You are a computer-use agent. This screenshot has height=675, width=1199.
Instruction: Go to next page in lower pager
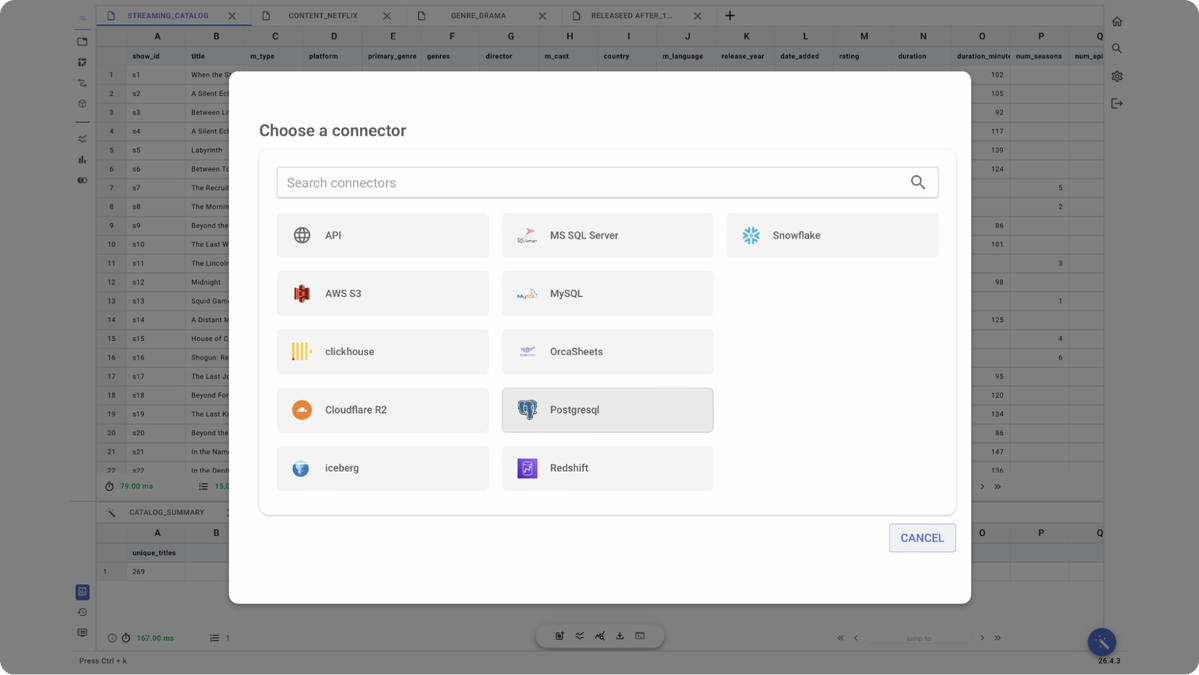click(x=983, y=638)
